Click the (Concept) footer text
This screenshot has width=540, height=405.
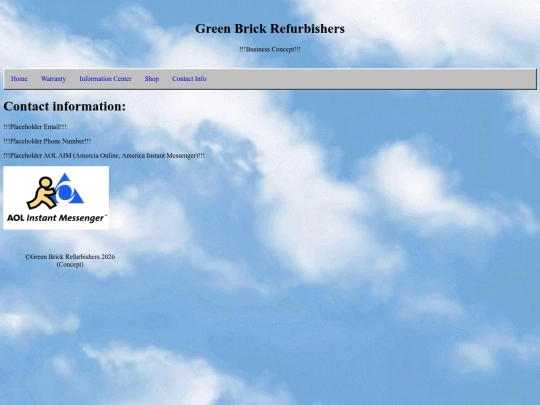point(70,264)
